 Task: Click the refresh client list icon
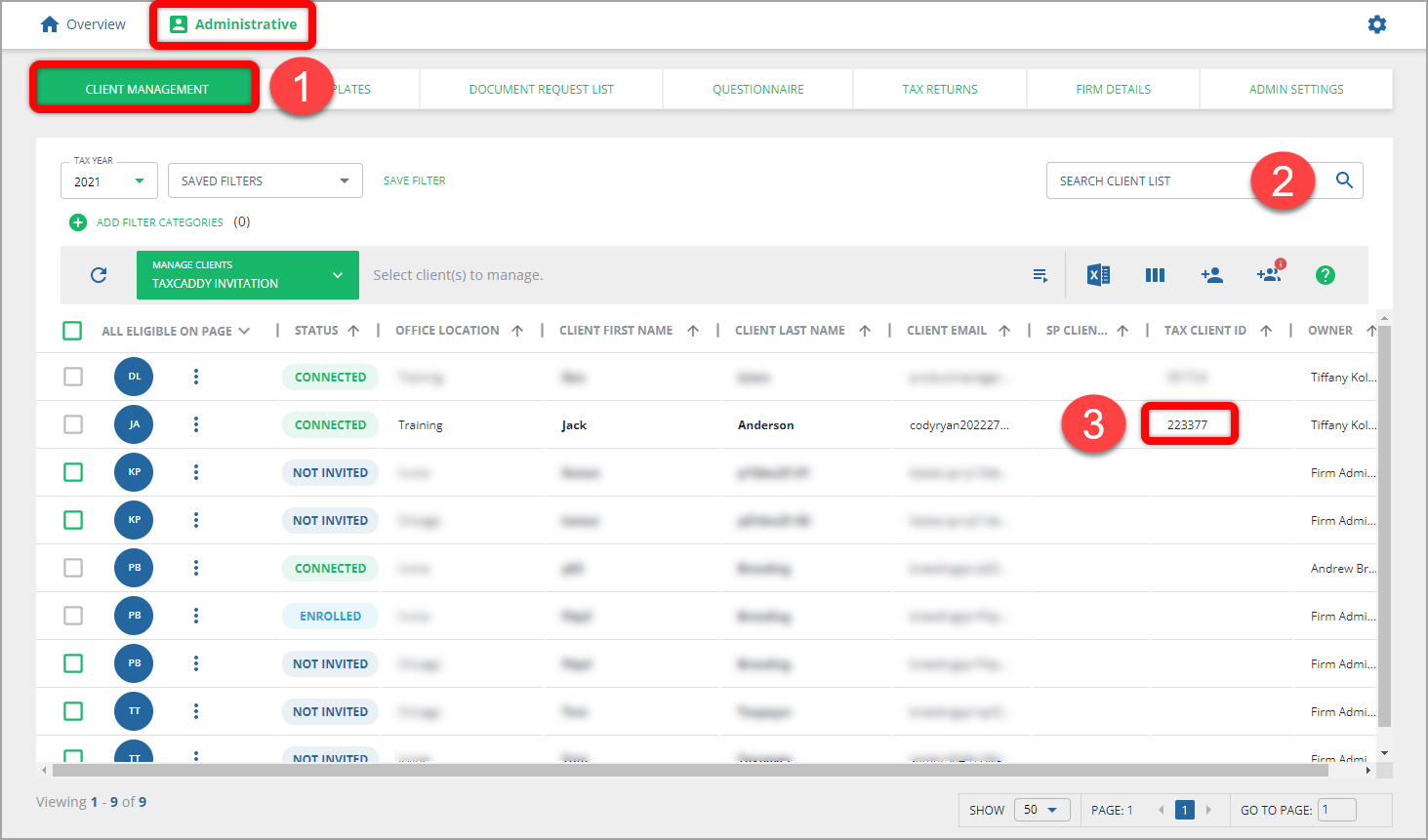point(99,275)
